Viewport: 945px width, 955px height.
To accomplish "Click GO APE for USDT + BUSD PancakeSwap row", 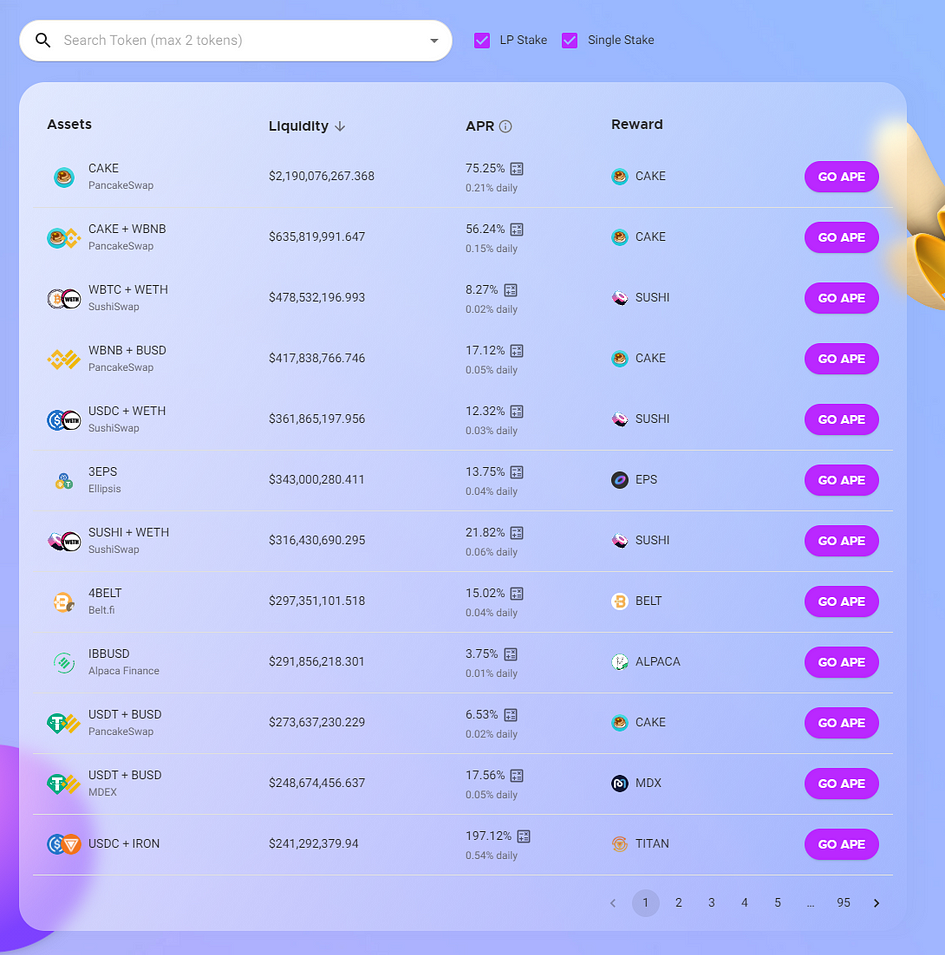I will (841, 722).
